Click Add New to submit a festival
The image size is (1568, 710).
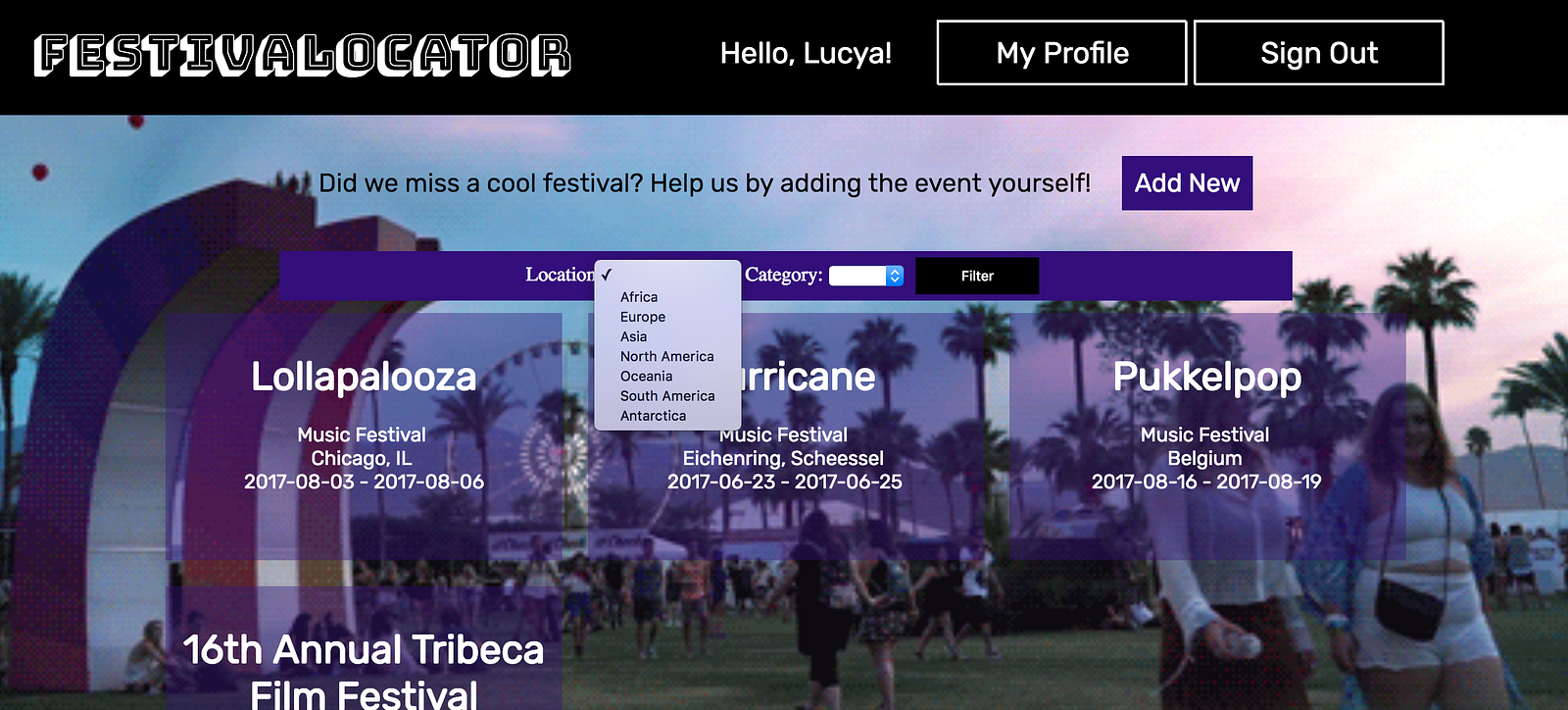(x=1187, y=183)
